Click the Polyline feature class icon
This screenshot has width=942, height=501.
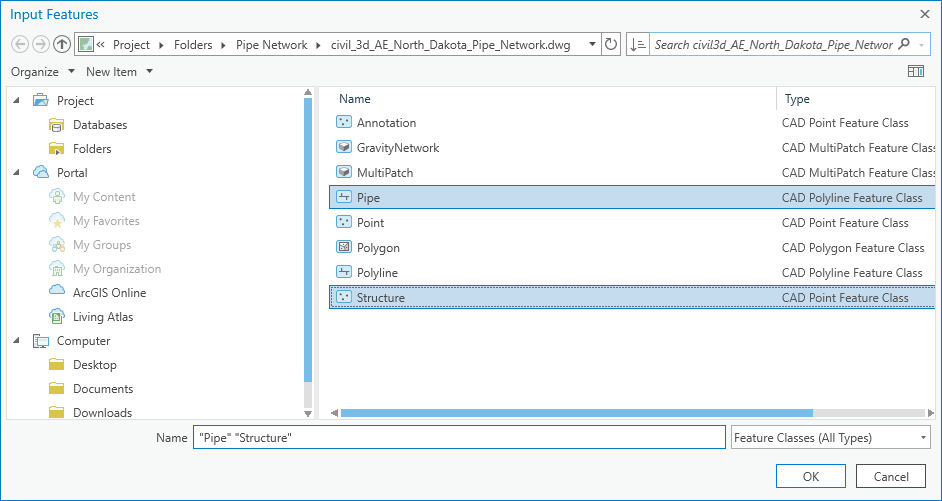point(344,273)
